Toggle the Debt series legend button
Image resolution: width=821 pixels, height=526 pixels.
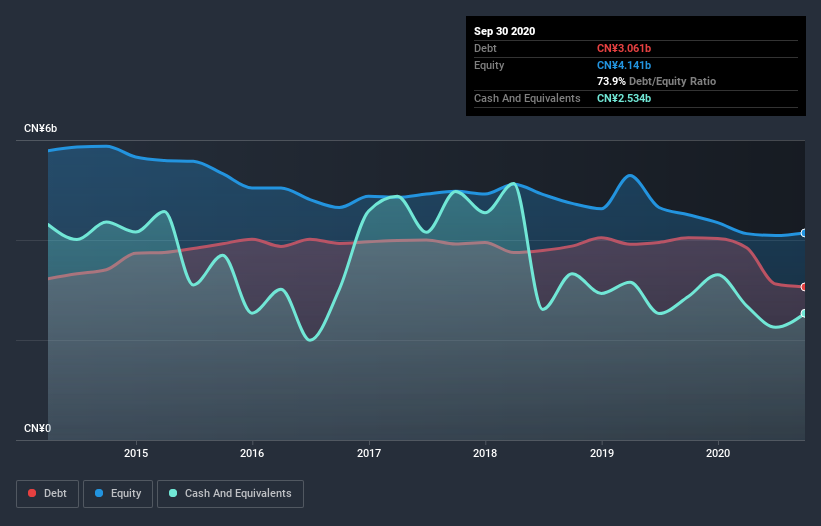click(47, 494)
